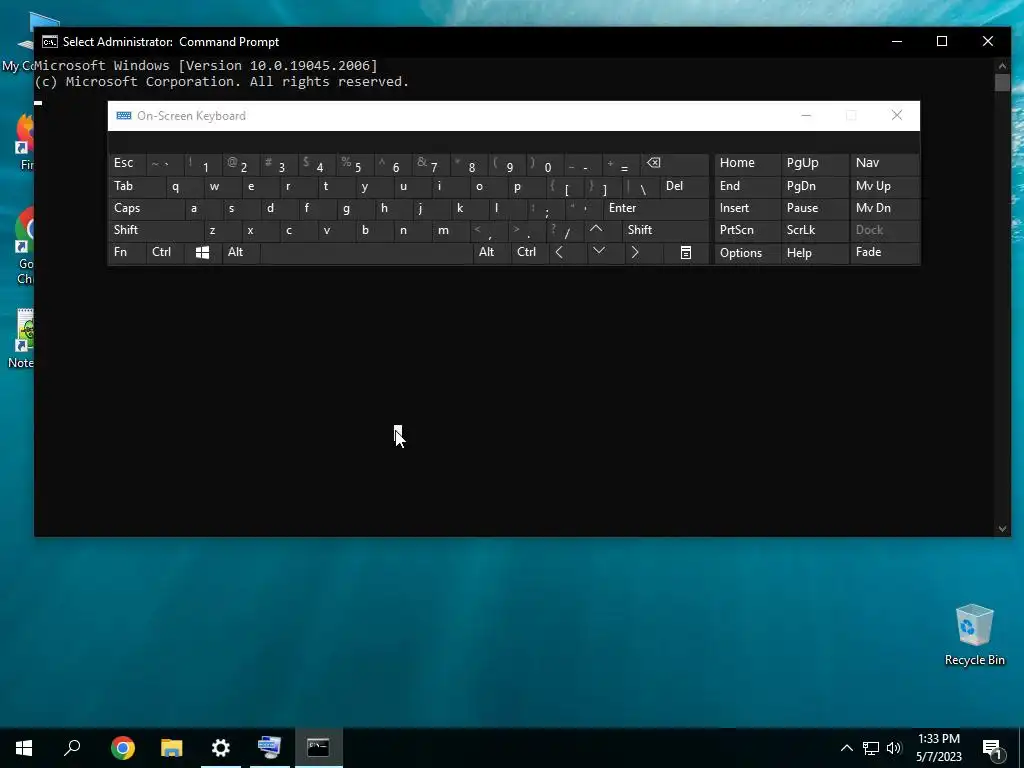Click Command Prompt scrollbar down arrow
Image resolution: width=1024 pixels, height=768 pixels.
[x=1002, y=529]
